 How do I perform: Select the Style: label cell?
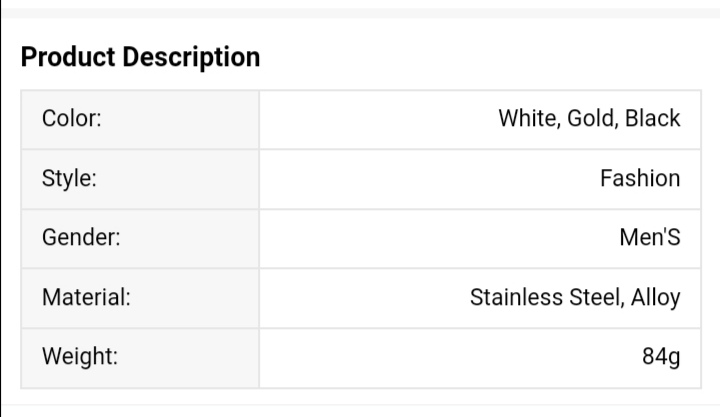click(x=140, y=179)
